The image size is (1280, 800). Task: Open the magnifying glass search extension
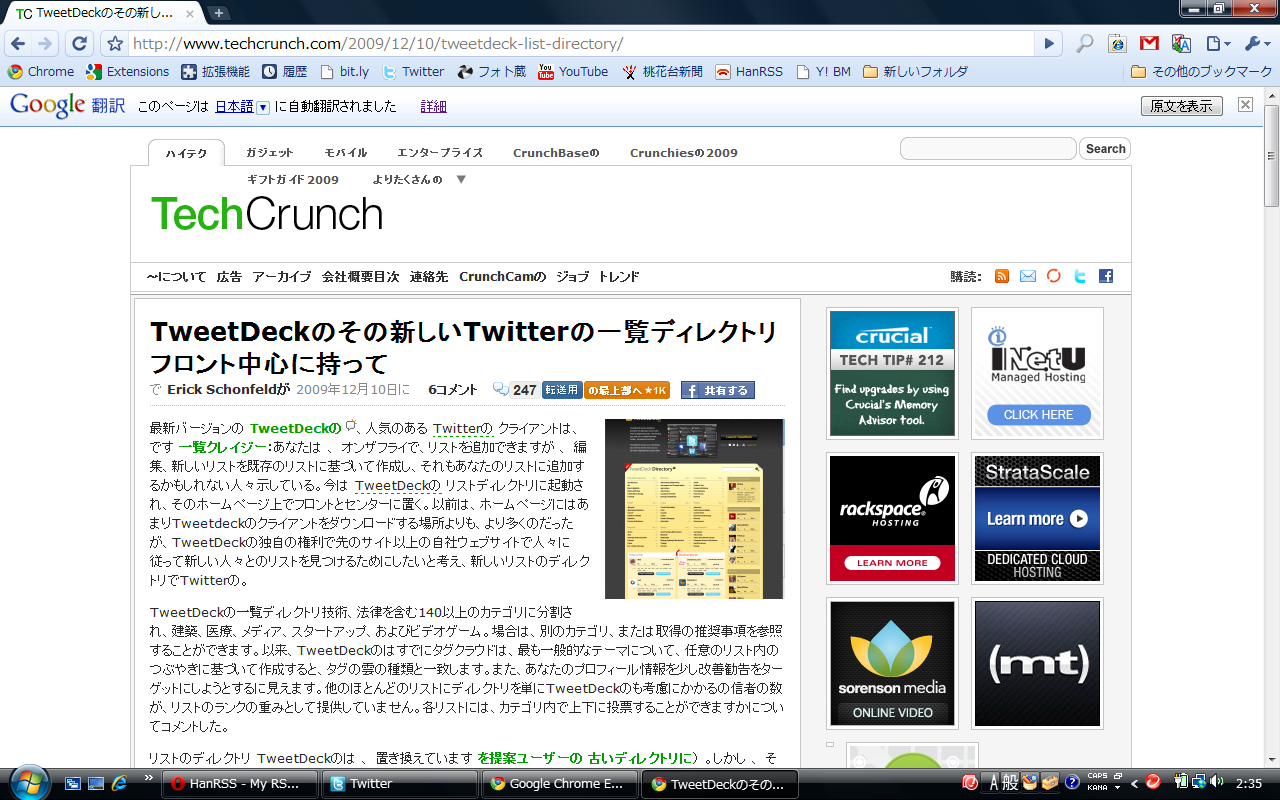click(x=1085, y=44)
